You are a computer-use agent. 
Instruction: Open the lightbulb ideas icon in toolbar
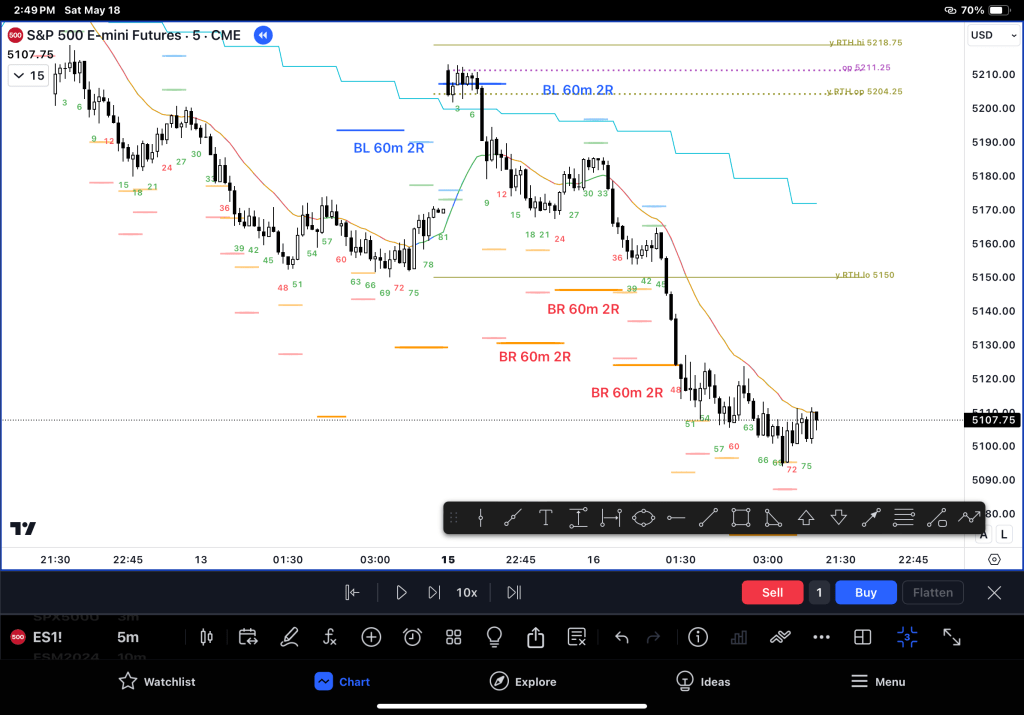[x=493, y=637]
